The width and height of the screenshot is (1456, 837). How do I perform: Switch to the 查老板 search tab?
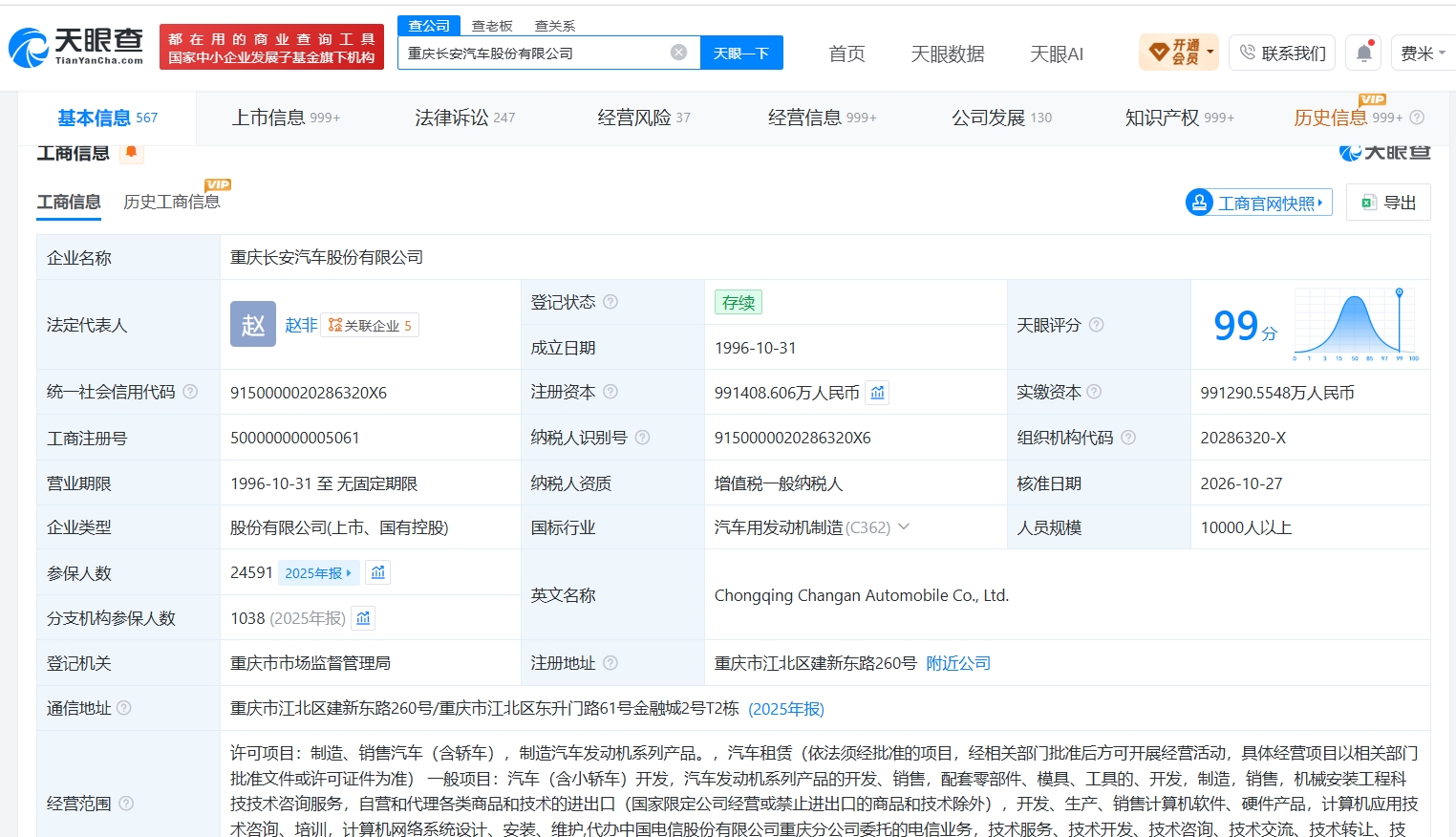coord(492,26)
